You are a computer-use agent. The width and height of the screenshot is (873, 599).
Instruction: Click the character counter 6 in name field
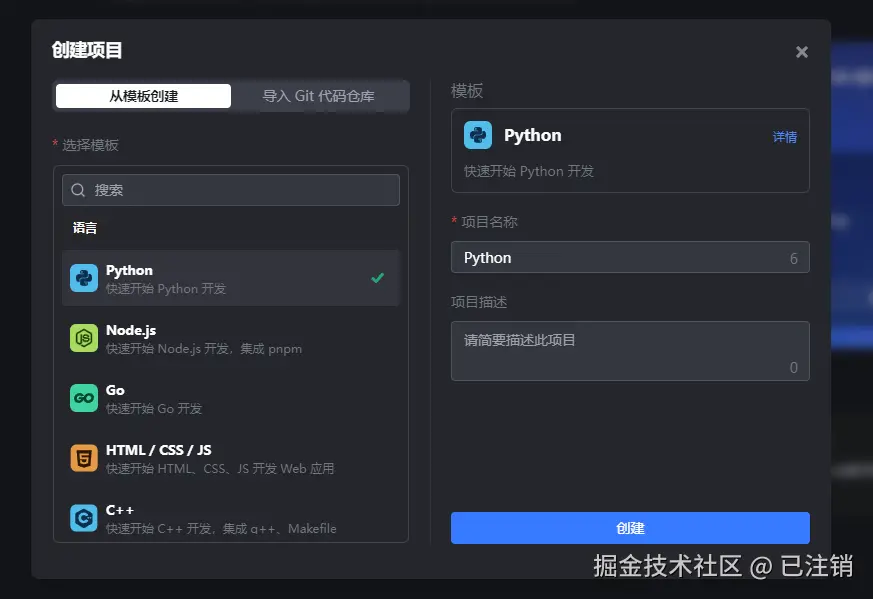point(793,258)
